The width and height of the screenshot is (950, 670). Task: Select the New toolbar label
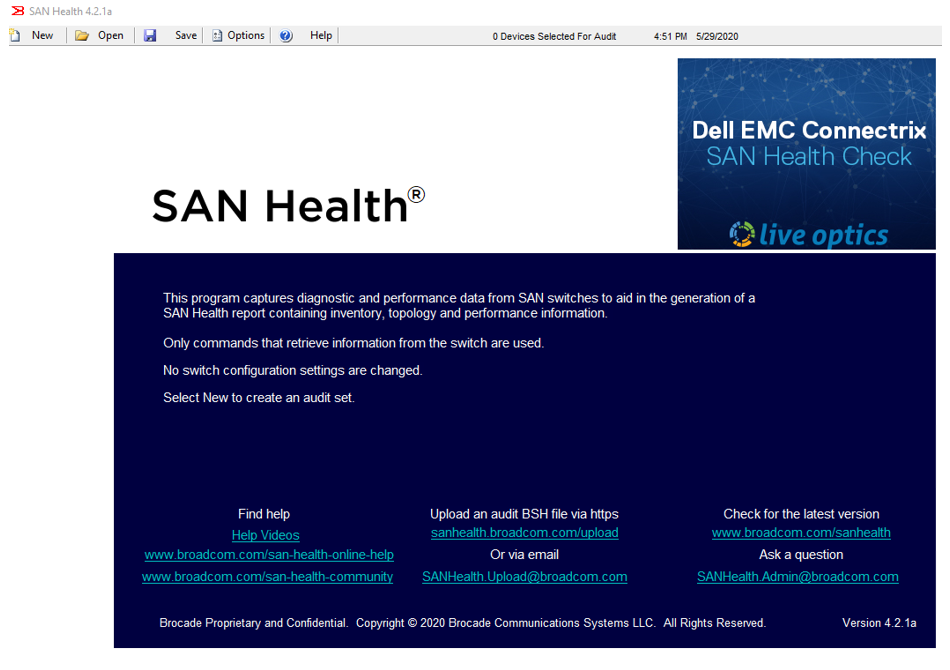[42, 35]
